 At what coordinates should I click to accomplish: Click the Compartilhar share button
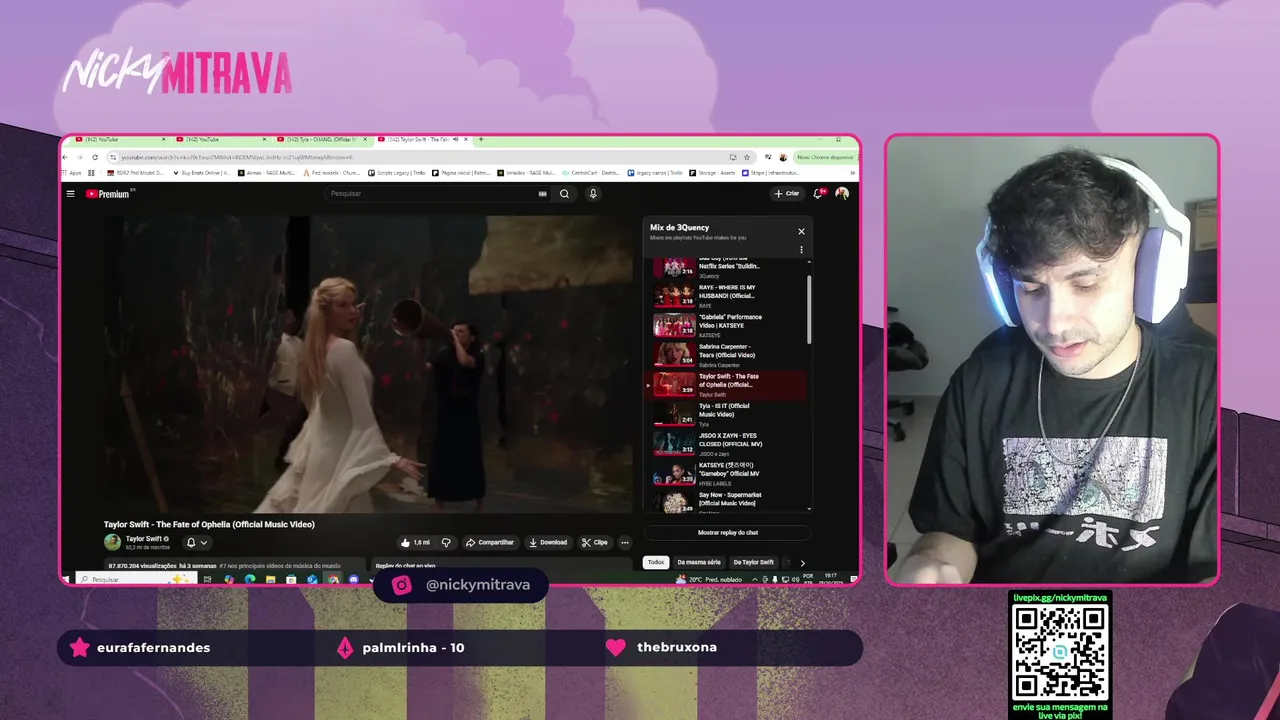point(490,542)
